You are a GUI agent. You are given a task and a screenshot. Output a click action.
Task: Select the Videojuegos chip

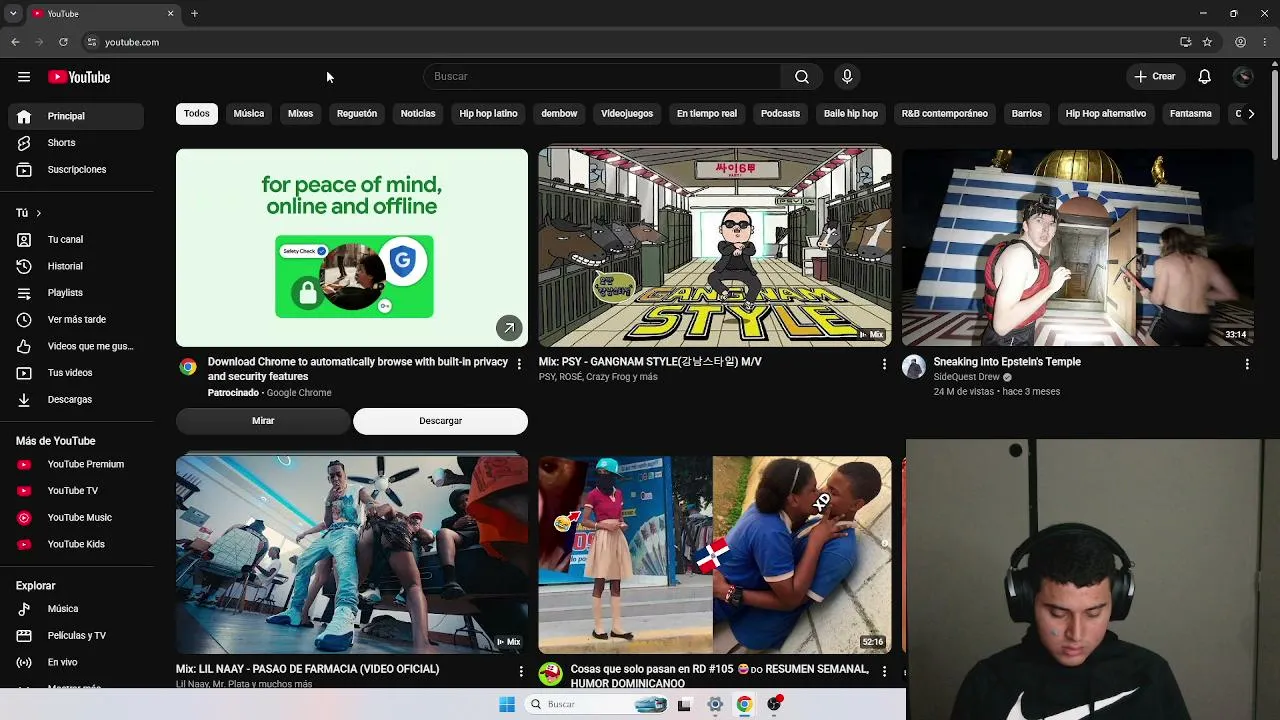click(x=627, y=114)
